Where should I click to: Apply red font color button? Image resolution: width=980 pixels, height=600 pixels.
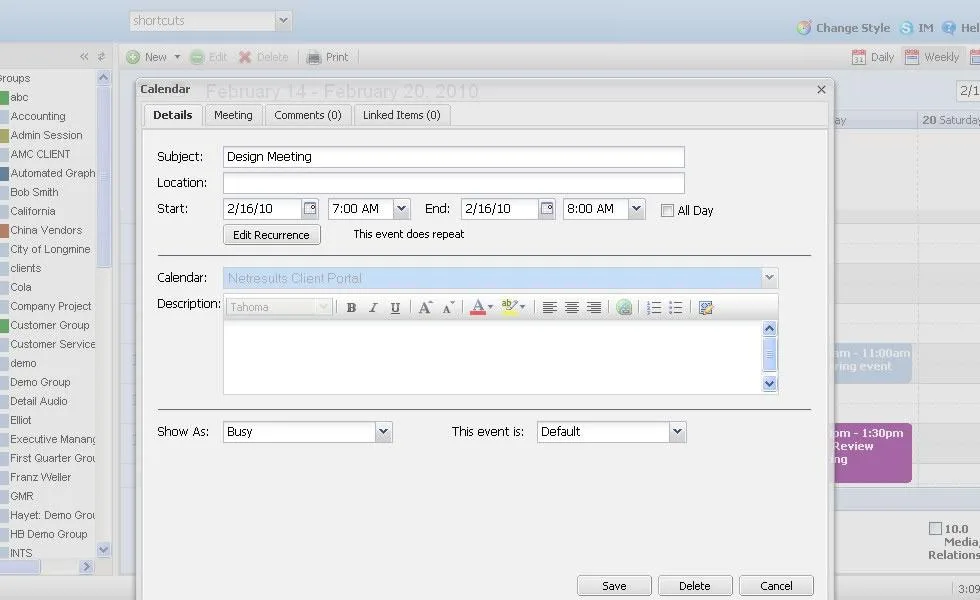point(478,307)
